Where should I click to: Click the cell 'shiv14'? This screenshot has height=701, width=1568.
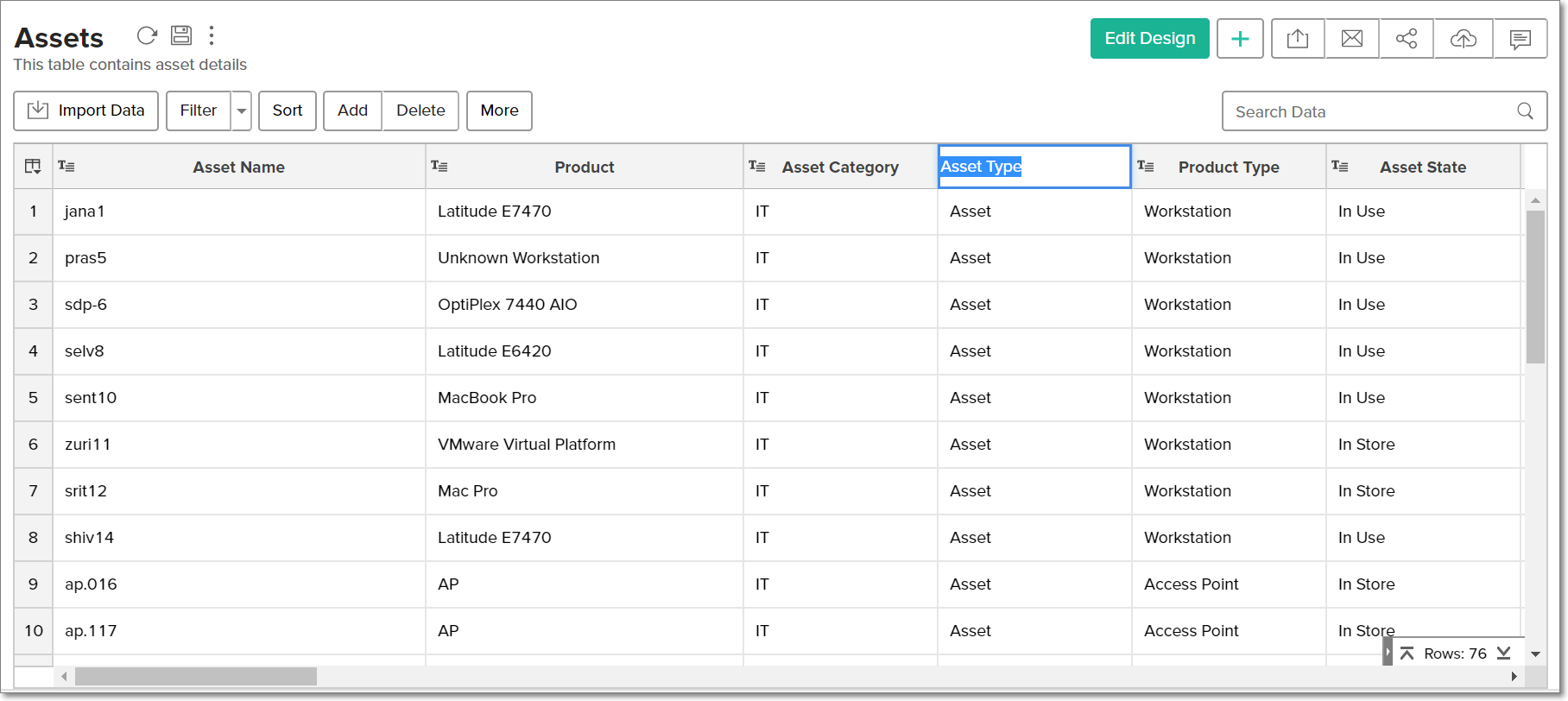click(x=239, y=538)
